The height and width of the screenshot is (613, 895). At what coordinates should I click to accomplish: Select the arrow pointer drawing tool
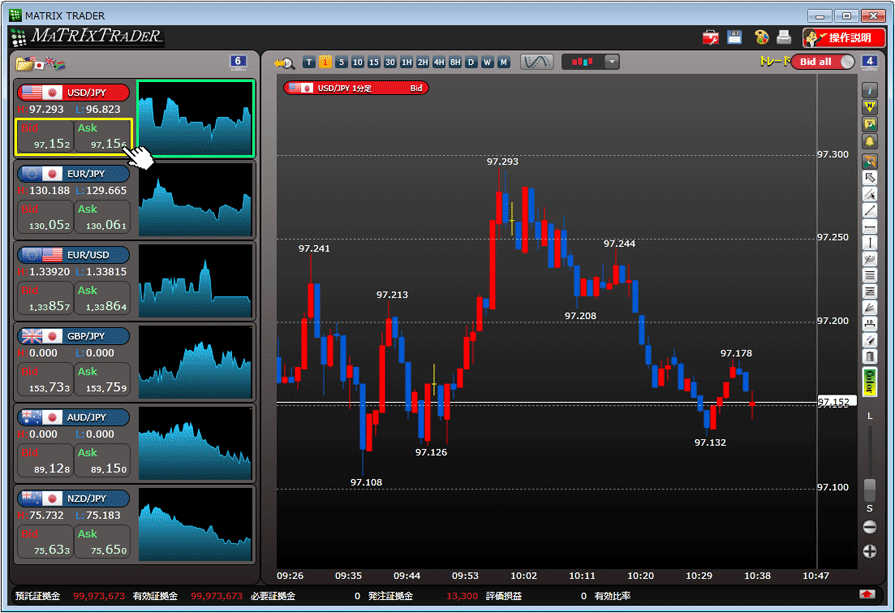(869, 178)
